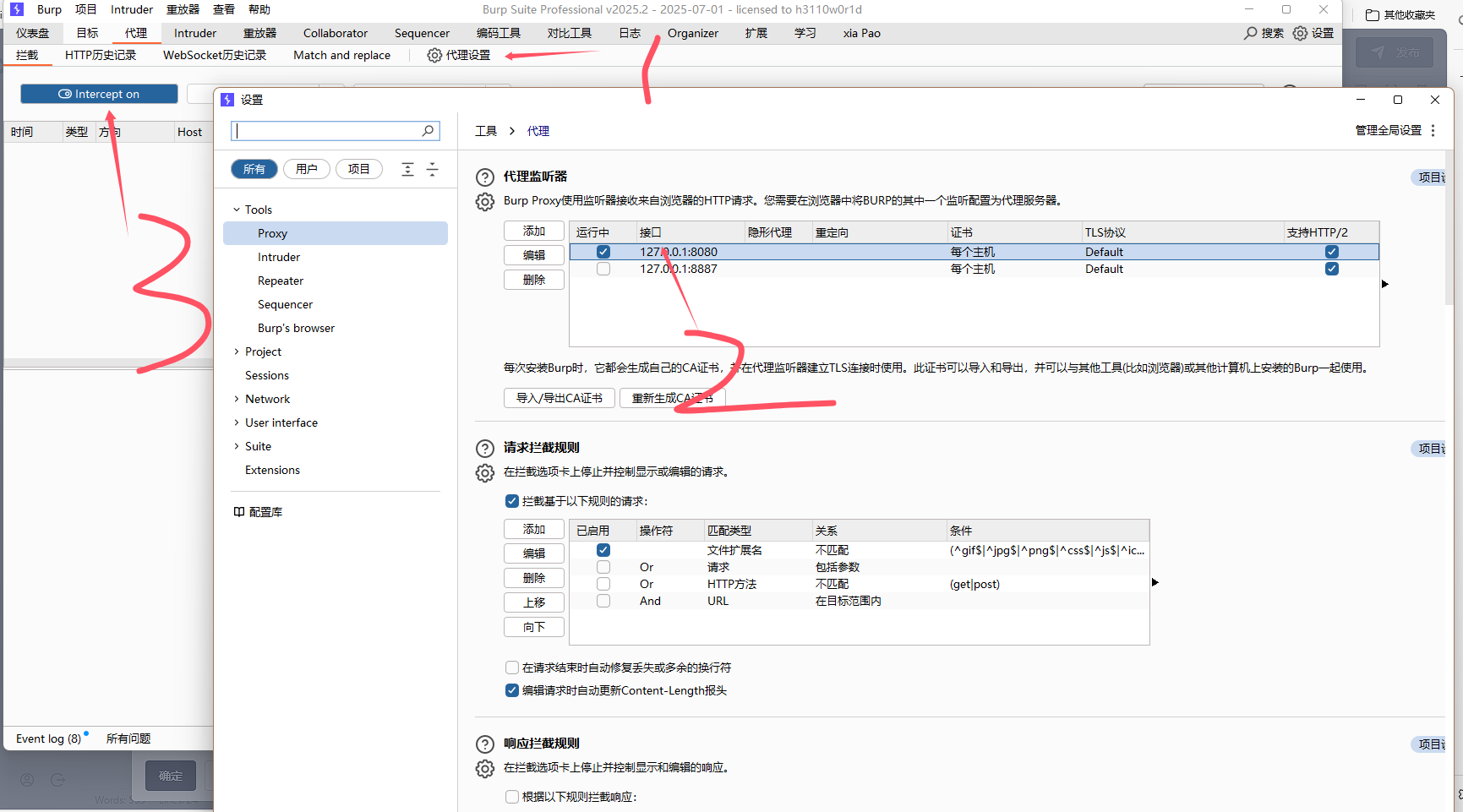Expand the Network settings node

pos(237,399)
